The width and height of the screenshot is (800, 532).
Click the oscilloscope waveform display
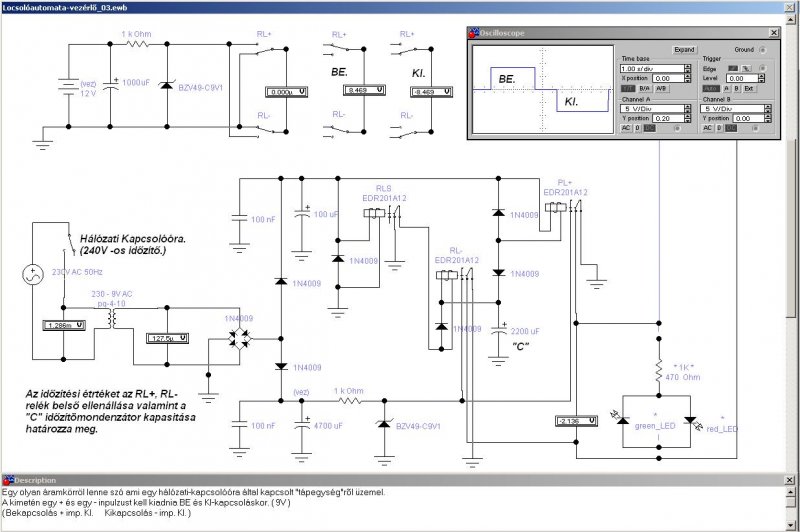(x=542, y=90)
